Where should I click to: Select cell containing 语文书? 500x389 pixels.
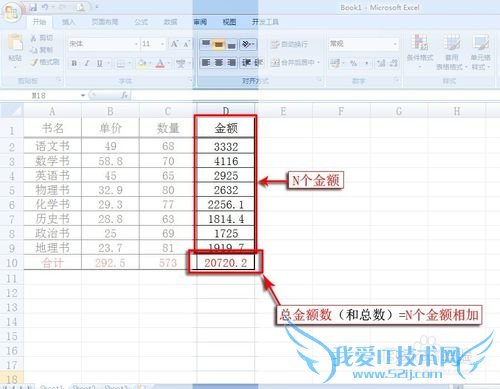[52, 146]
